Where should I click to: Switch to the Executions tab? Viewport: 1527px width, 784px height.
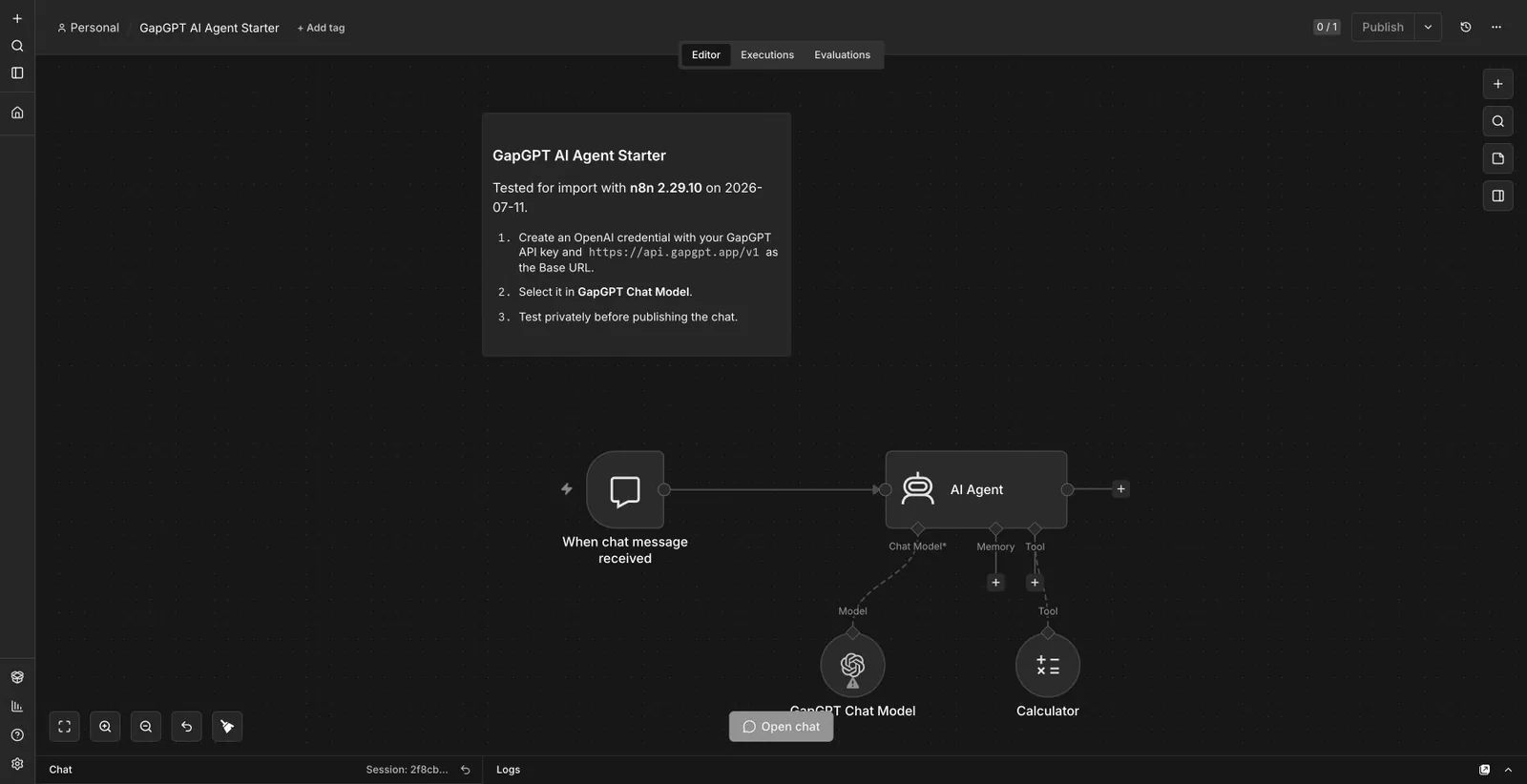(767, 55)
